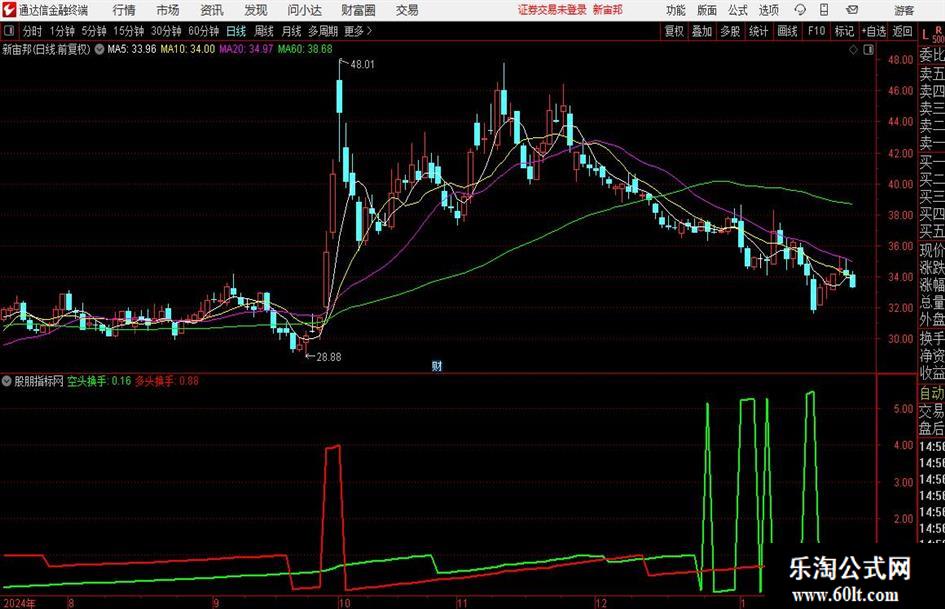Open the 发现 menu
Viewport: 945px width, 609px height.
[256, 10]
